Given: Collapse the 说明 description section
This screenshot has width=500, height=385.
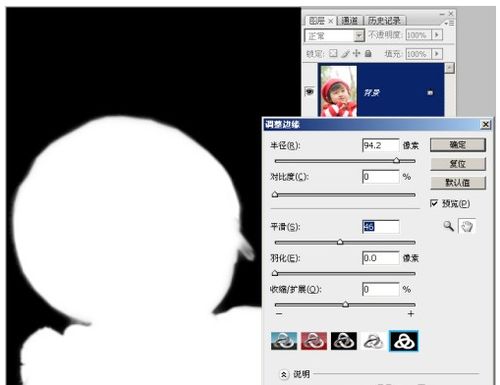Looking at the screenshot, I should 283,374.
